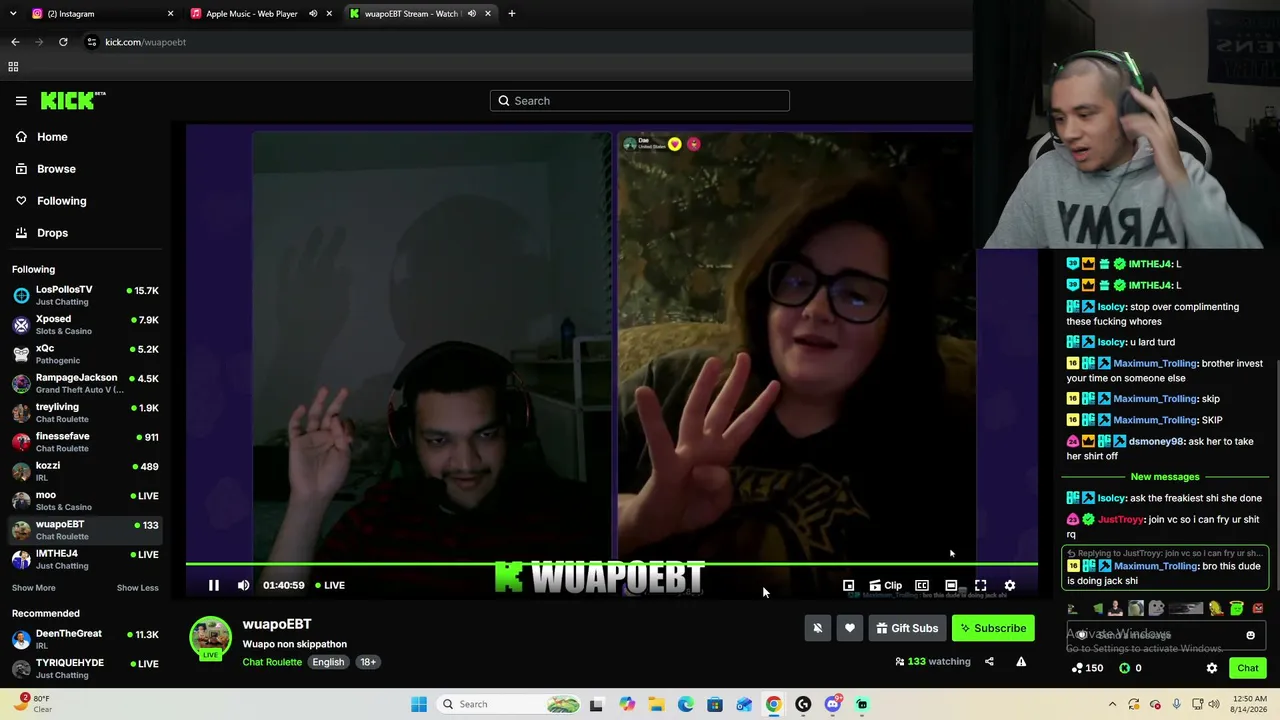The width and height of the screenshot is (1280, 720).
Task: Click the English language tag
Action: (328, 662)
